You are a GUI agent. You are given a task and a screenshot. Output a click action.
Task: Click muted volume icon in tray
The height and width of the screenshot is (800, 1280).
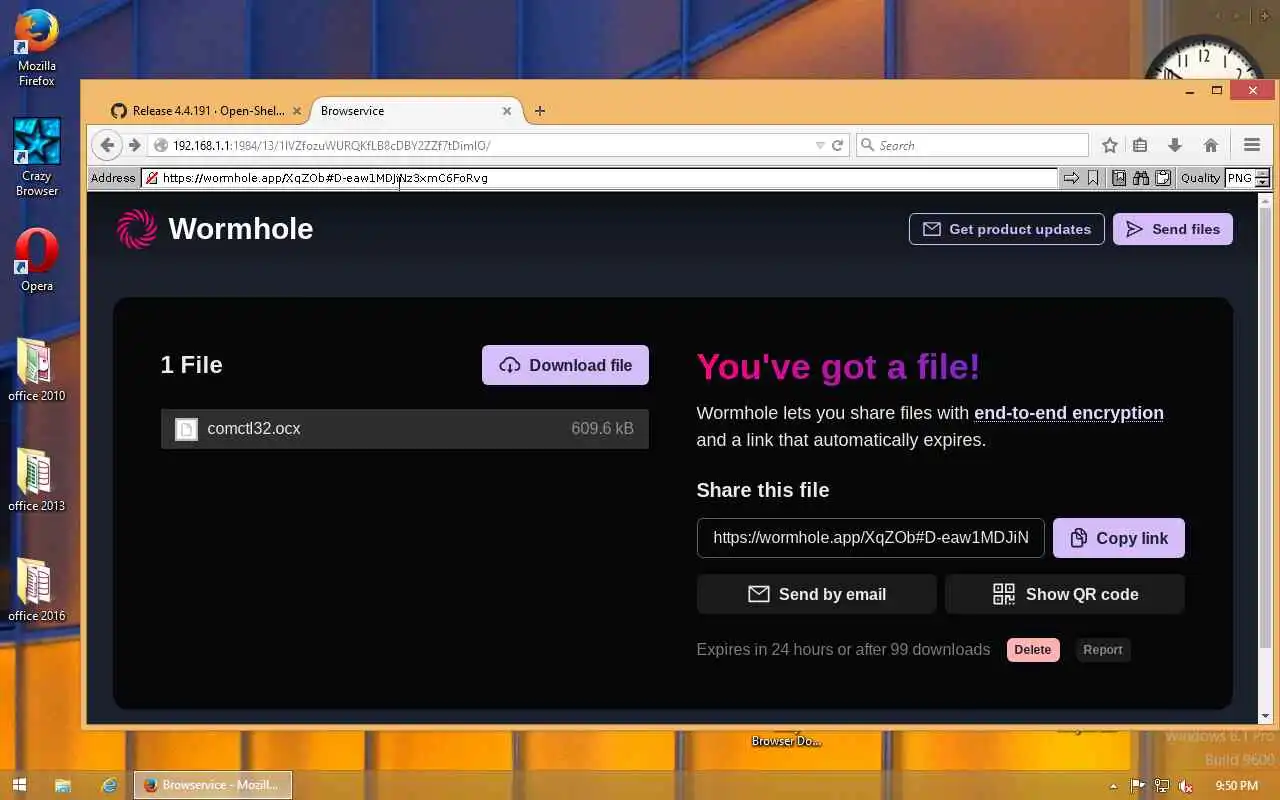1185,786
